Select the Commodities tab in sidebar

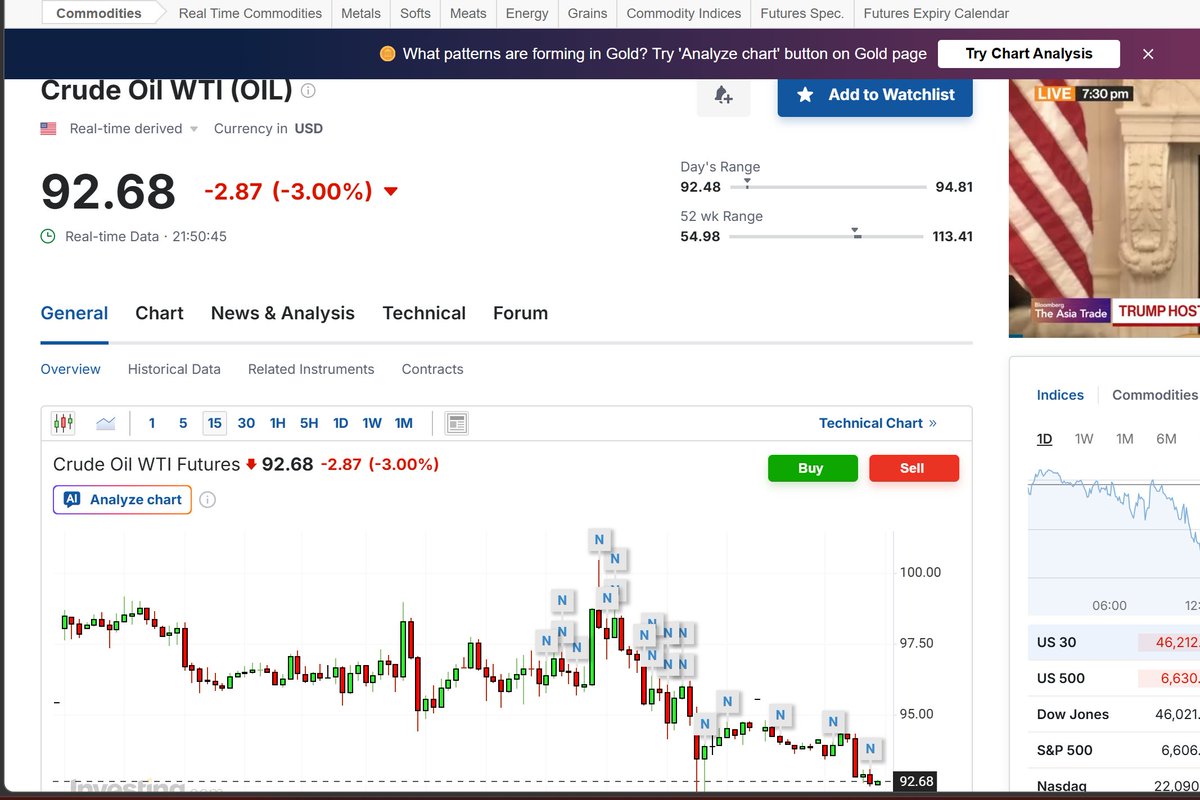coord(1154,395)
